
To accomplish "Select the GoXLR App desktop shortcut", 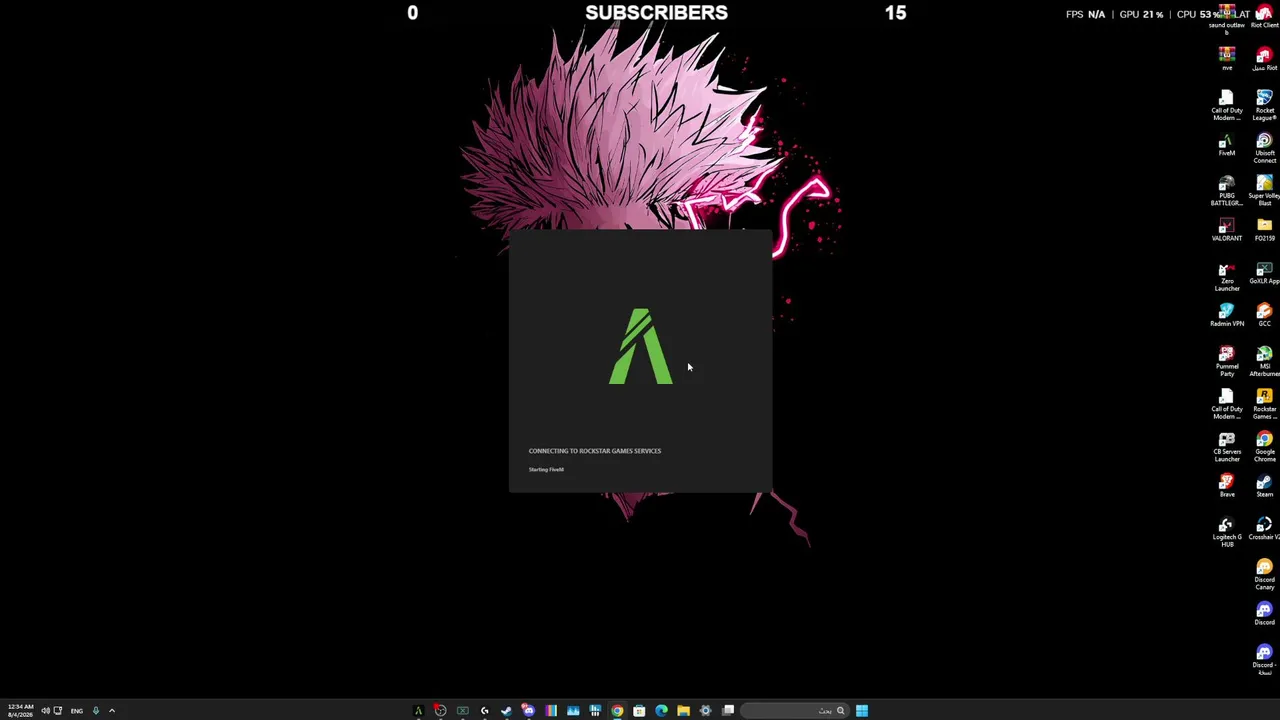I will pos(1265,273).
